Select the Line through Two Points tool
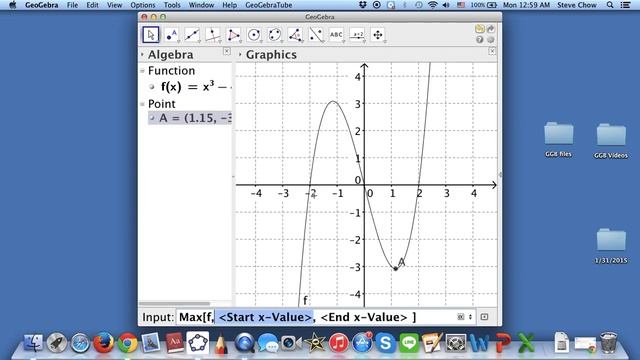The image size is (640, 360). pyautogui.click(x=192, y=35)
